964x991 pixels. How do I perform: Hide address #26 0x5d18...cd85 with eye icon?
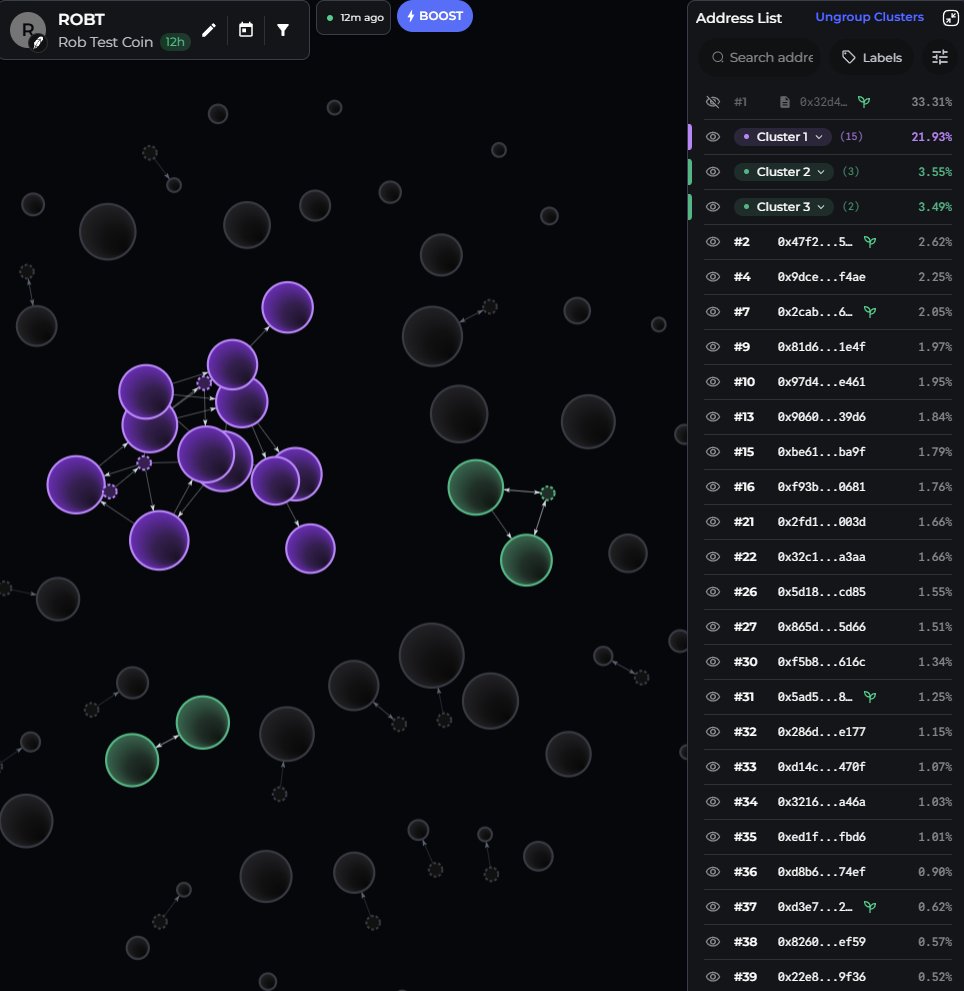(x=712, y=592)
